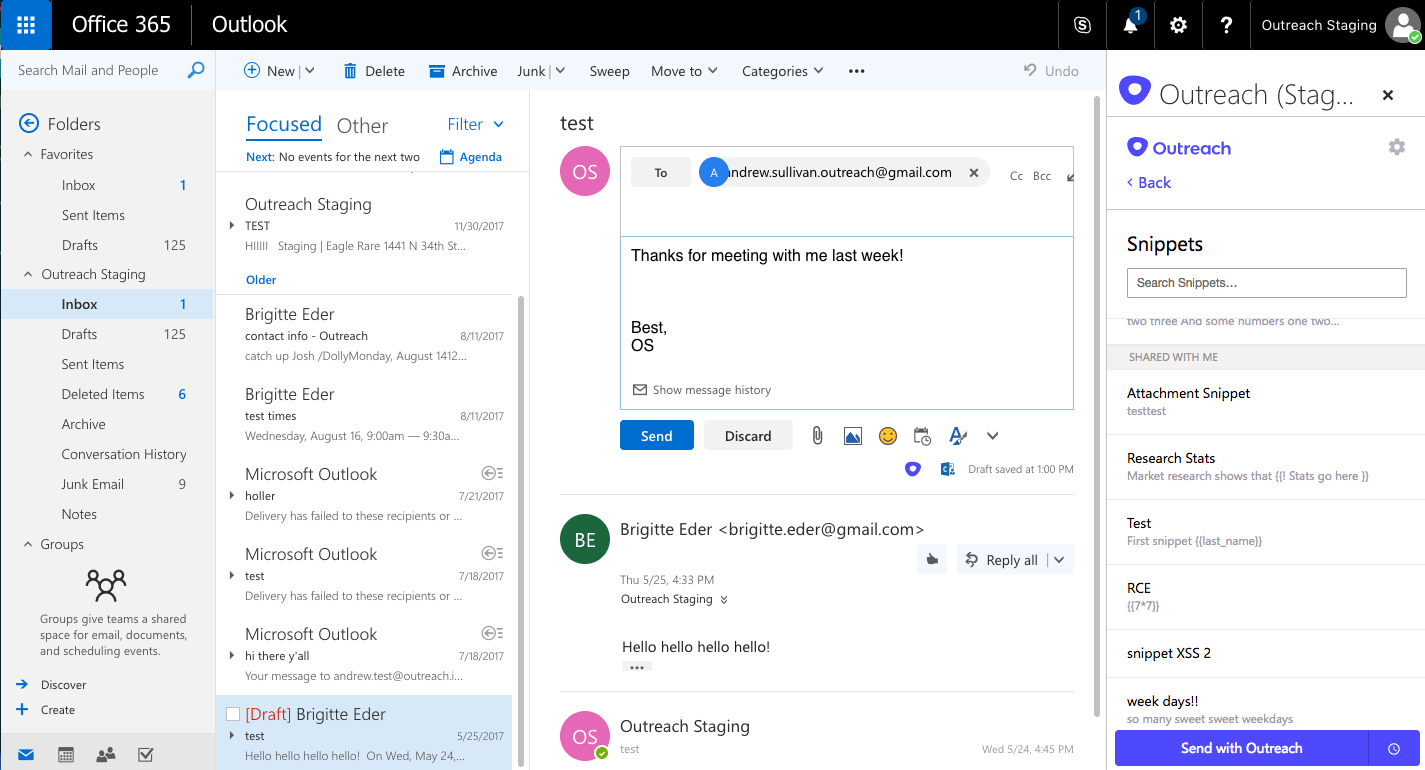The image size is (1425, 770).
Task: Click the Send with Outreach button
Action: 1241,748
